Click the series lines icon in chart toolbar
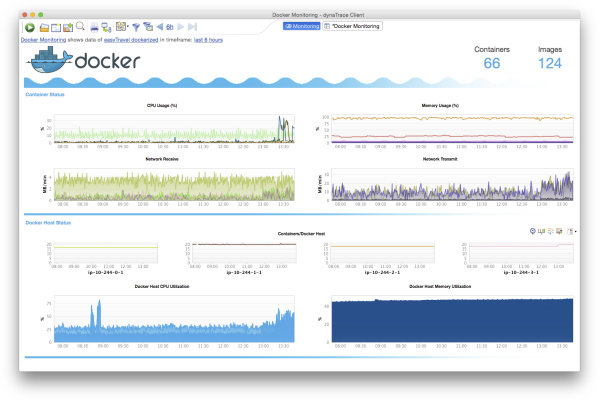The image size is (599, 401). point(550,231)
